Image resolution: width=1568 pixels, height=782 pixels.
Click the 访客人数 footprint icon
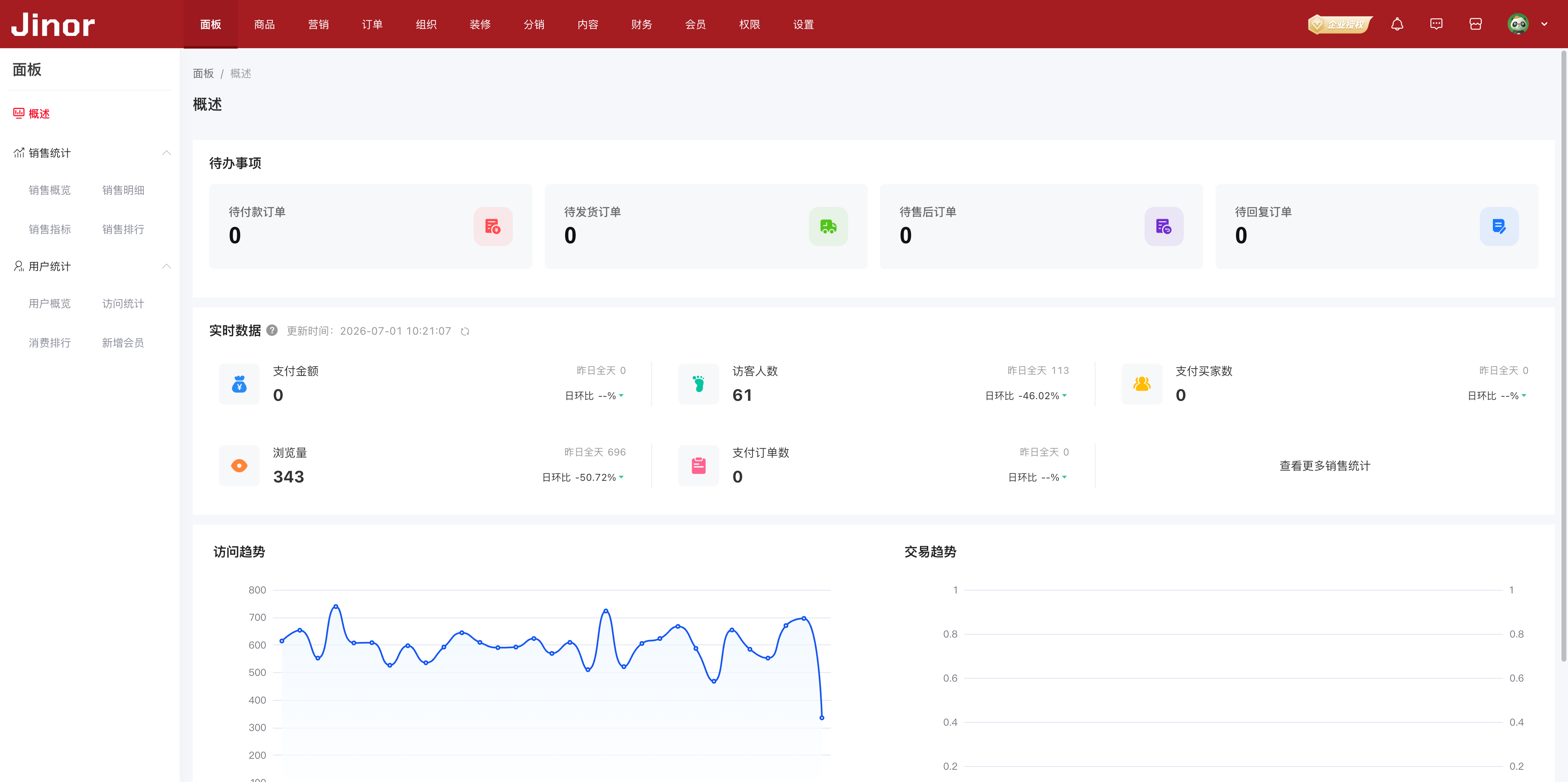click(698, 384)
